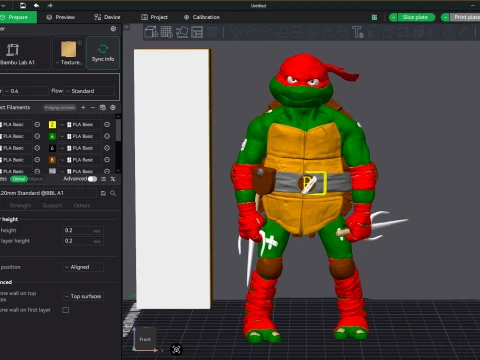Screen dimensions: 480x360
Task: Open filament 6 PLA Basic dropdown
Action: pos(80,148)
